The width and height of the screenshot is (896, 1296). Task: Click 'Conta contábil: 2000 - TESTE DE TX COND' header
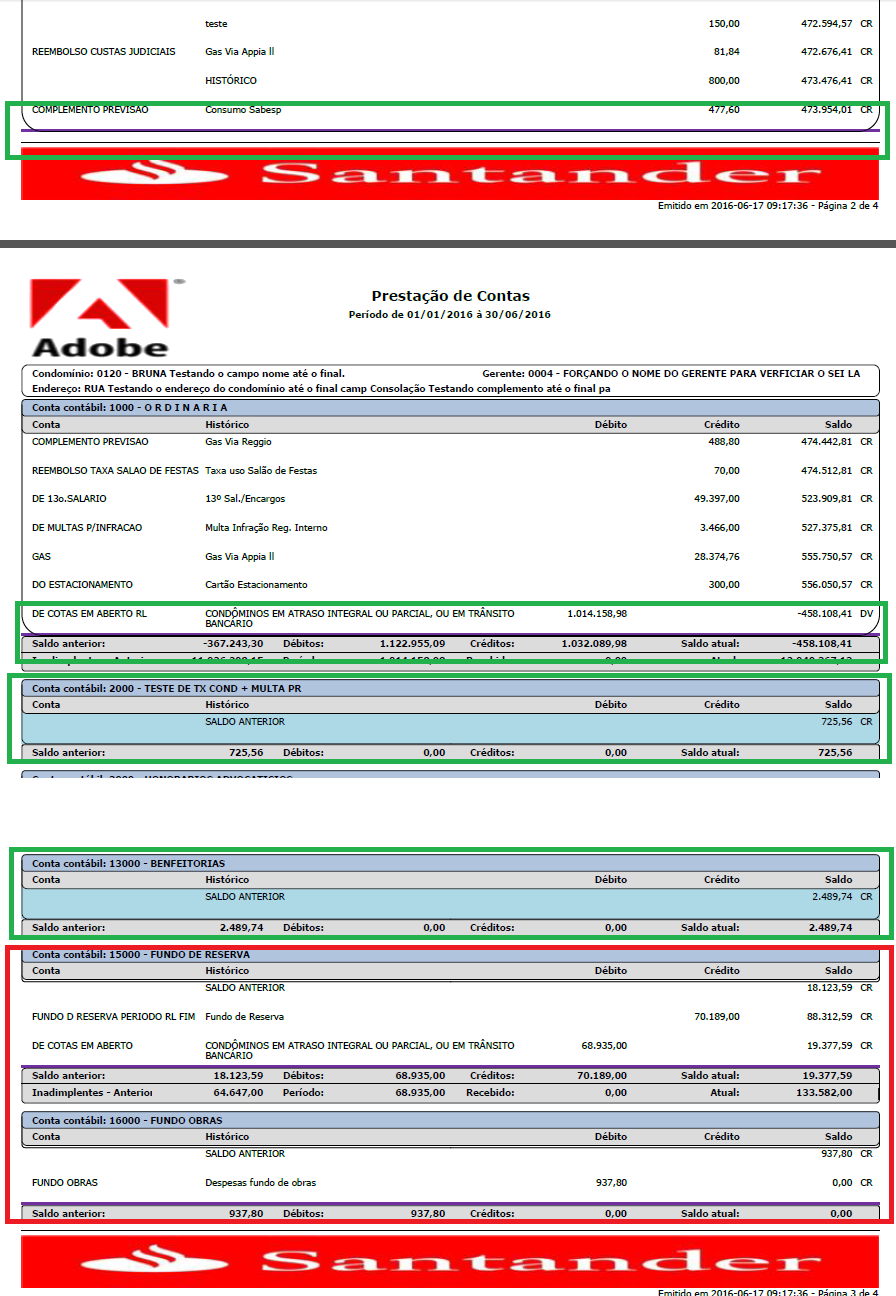450,689
